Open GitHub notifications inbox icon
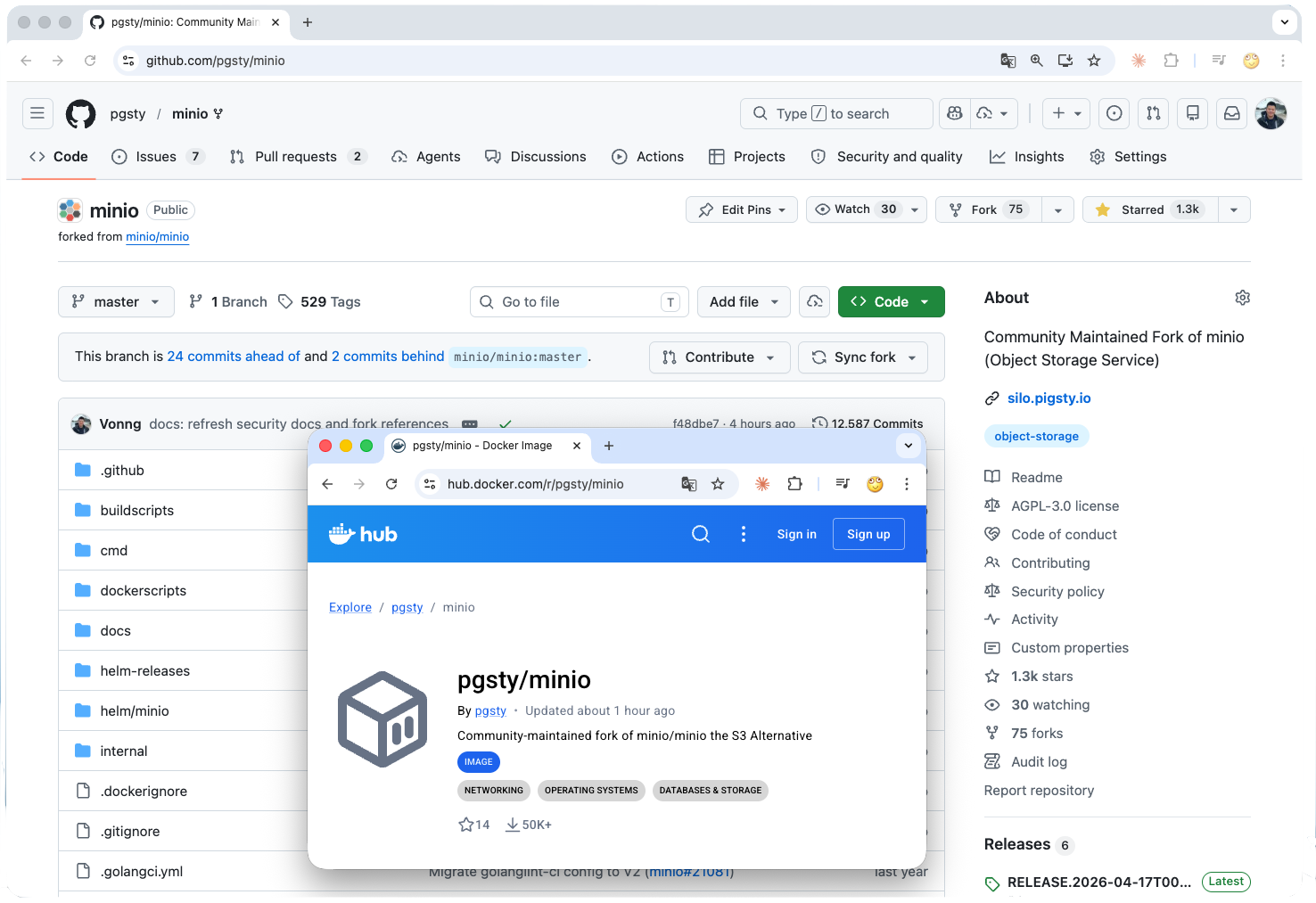The image size is (1316, 903). point(1231,113)
